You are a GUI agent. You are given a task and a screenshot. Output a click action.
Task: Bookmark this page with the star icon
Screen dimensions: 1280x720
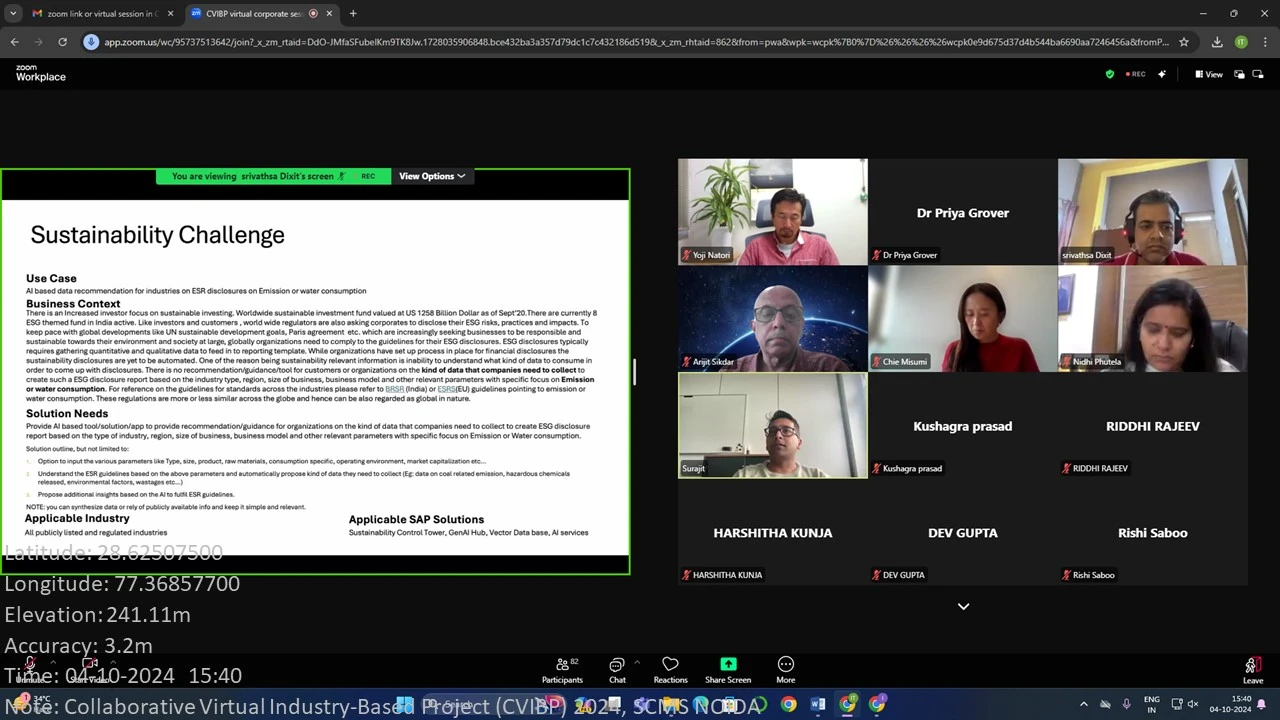[x=1184, y=42]
